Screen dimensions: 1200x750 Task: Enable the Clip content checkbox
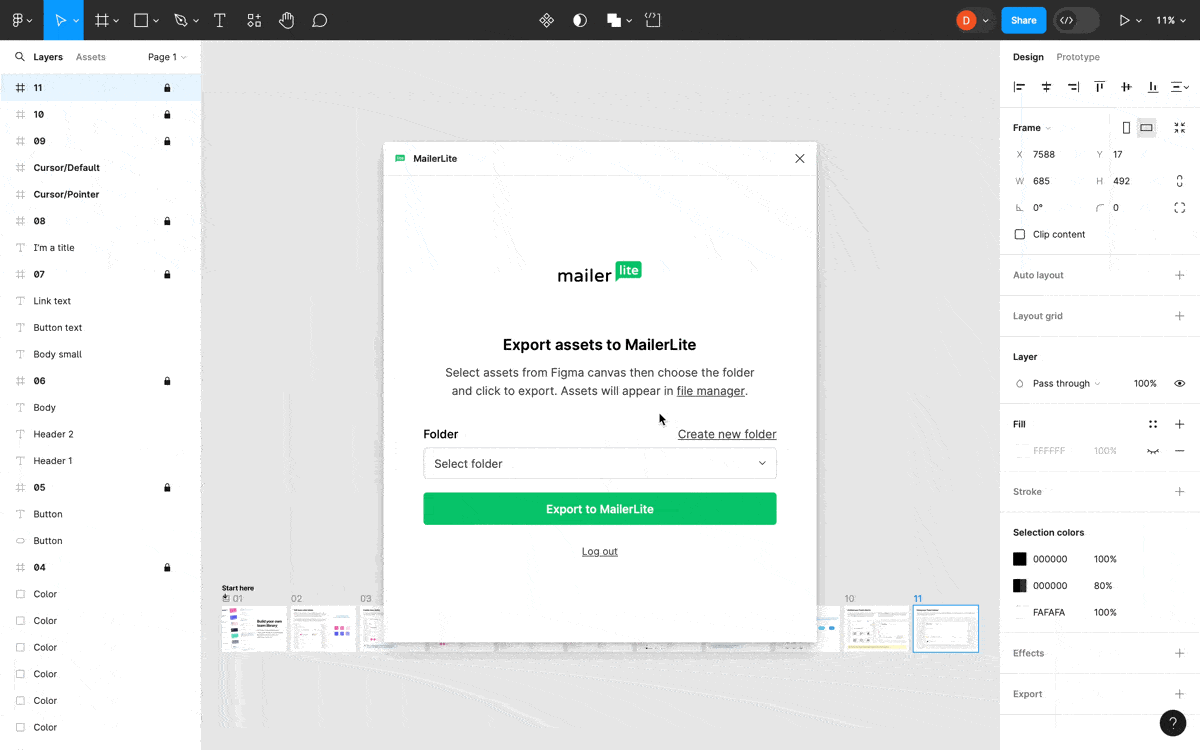[1020, 234]
